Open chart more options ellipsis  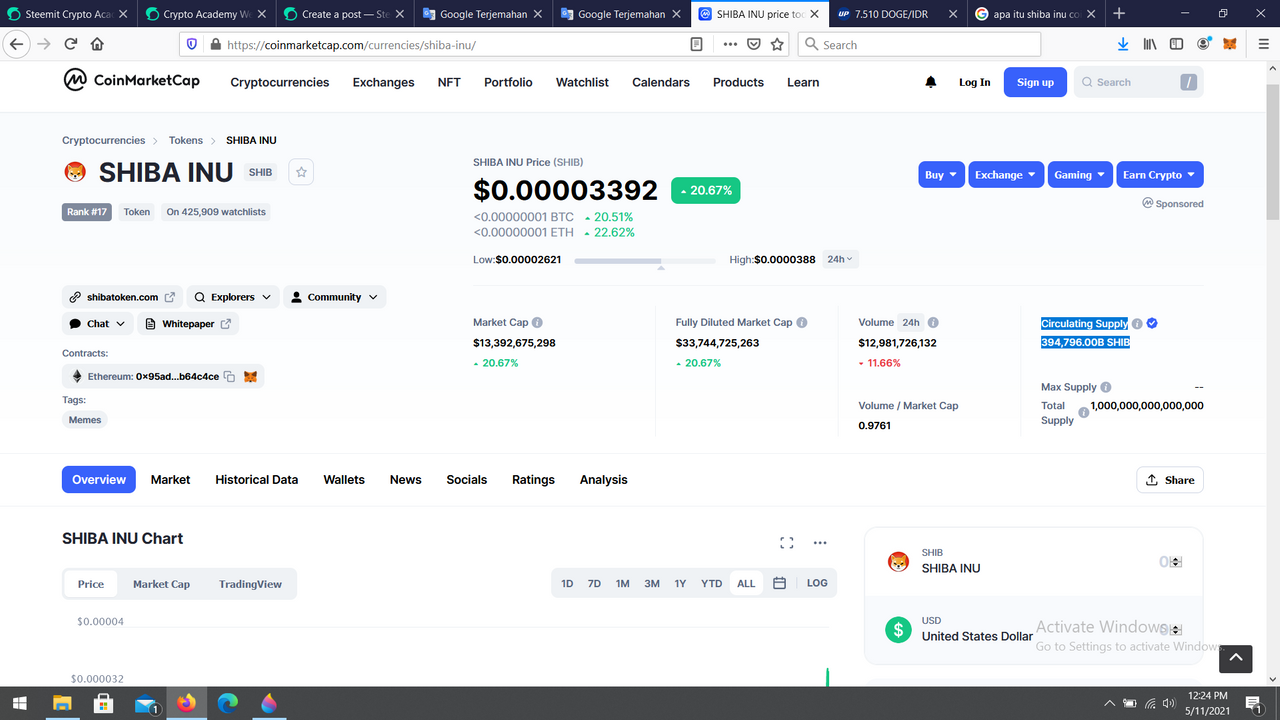820,543
